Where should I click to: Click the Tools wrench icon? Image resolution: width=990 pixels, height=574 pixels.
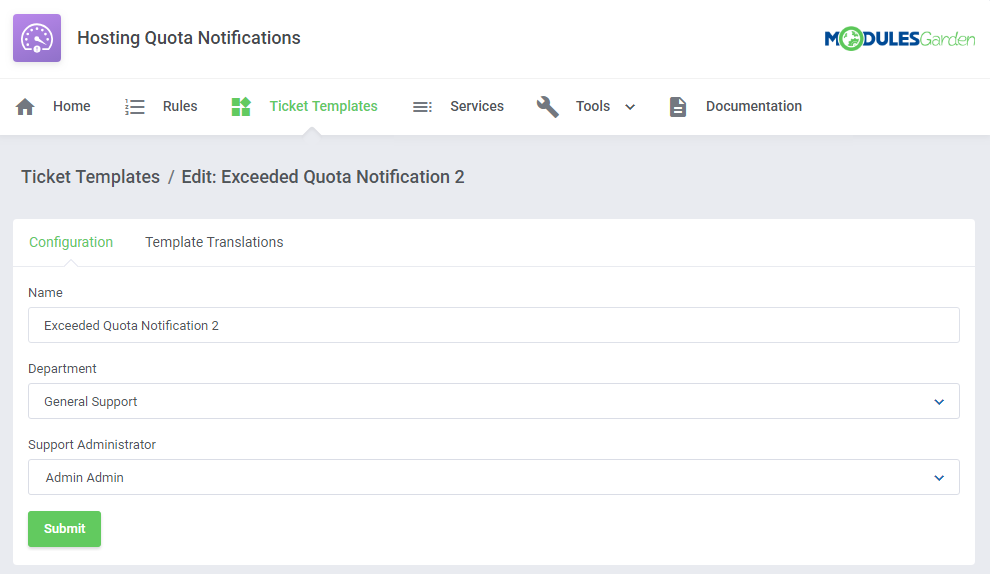547,107
